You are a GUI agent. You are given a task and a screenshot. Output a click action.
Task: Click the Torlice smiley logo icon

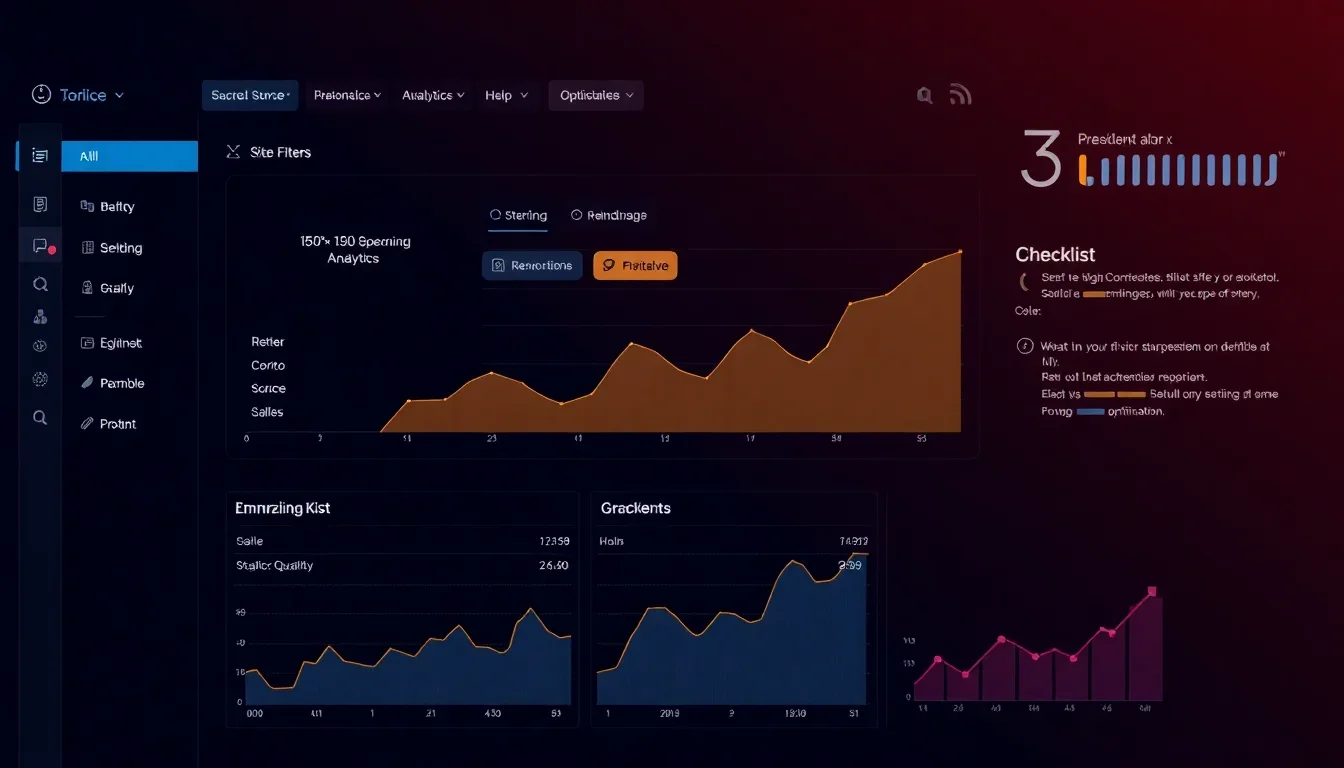pyautogui.click(x=41, y=95)
